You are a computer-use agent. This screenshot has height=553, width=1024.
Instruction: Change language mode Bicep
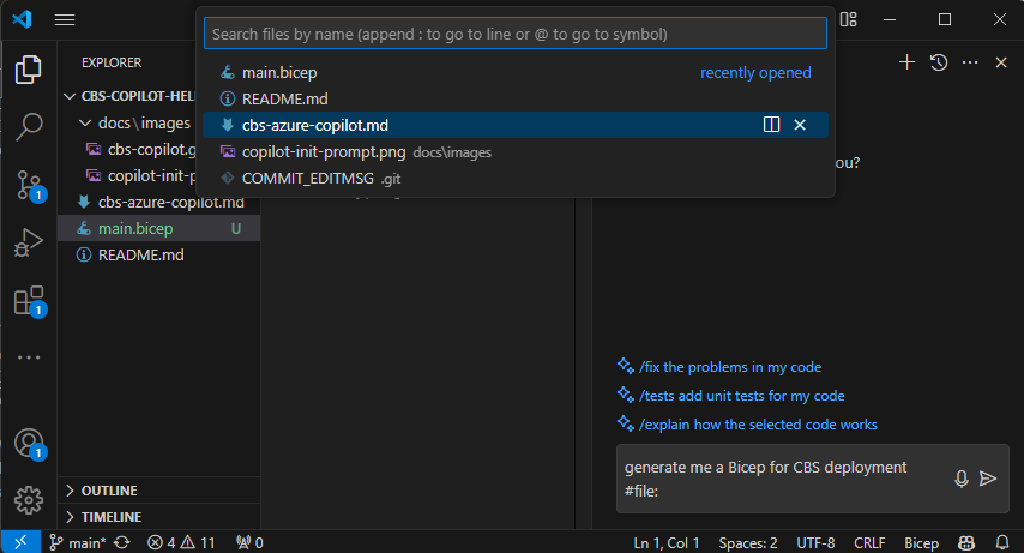point(921,543)
